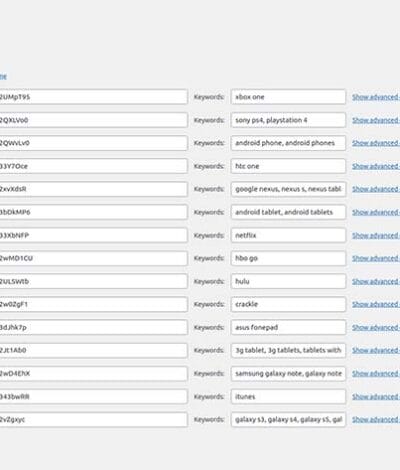Open Show advanced for the crackle row

[x=376, y=304]
